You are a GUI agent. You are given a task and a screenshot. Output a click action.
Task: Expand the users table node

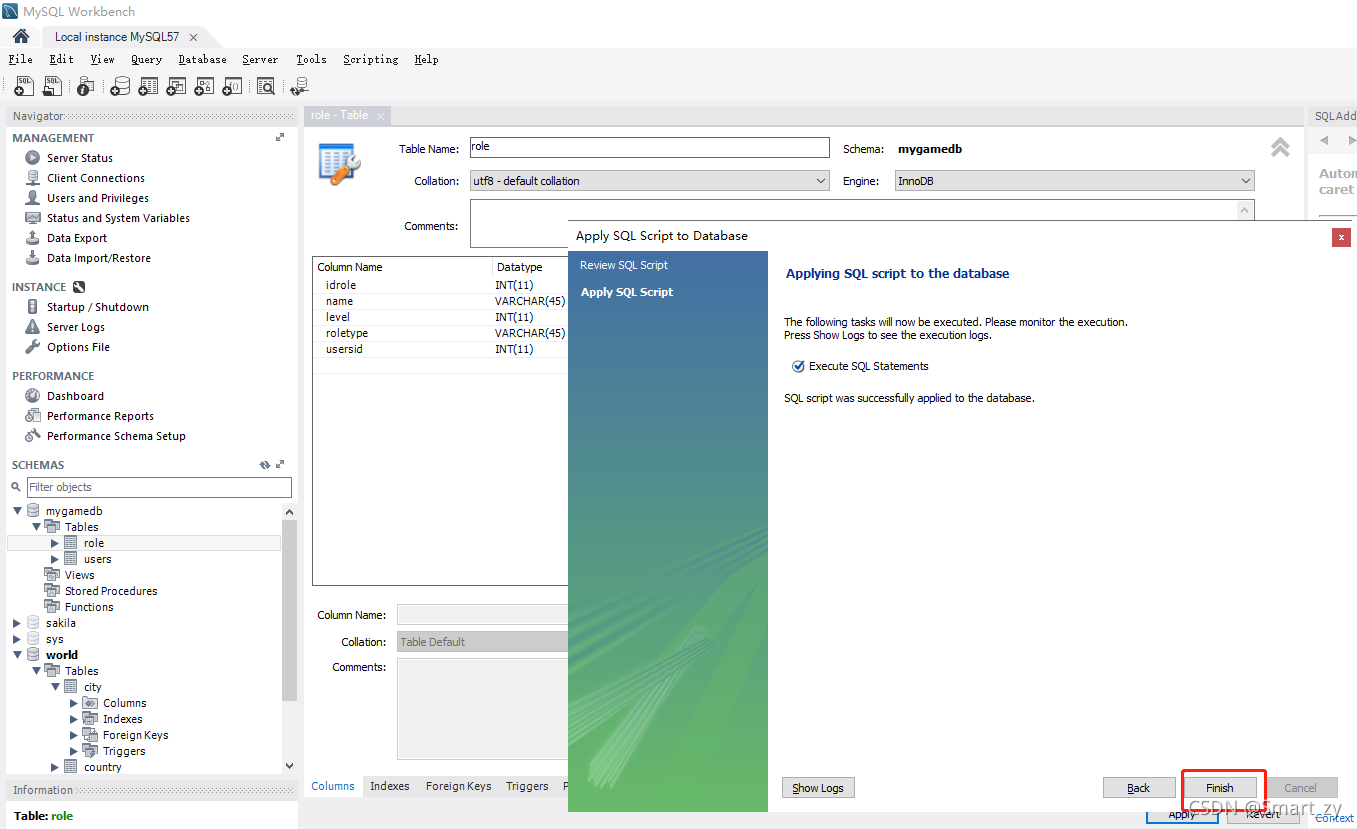point(55,559)
